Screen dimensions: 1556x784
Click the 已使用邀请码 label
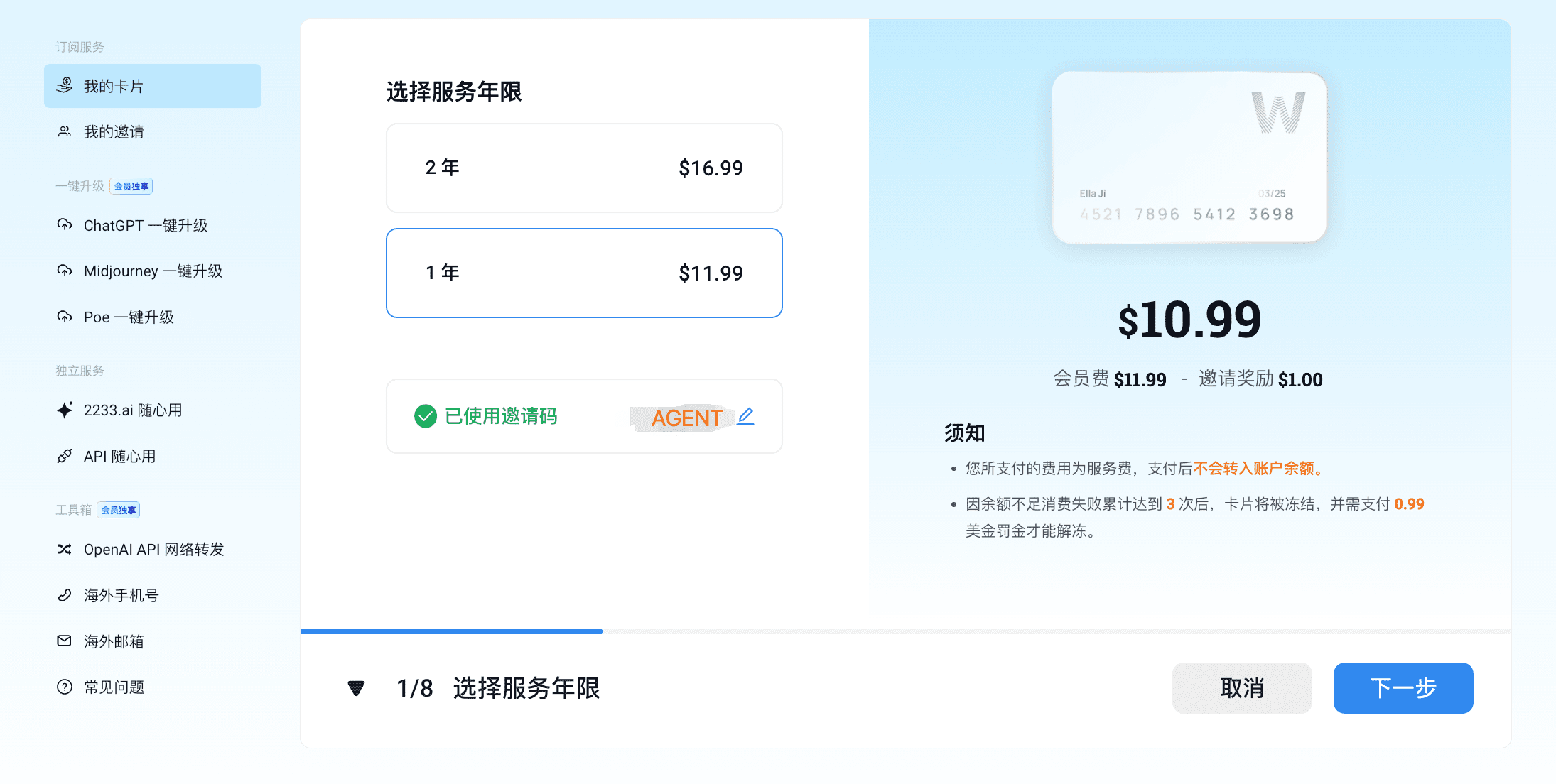pyautogui.click(x=501, y=416)
